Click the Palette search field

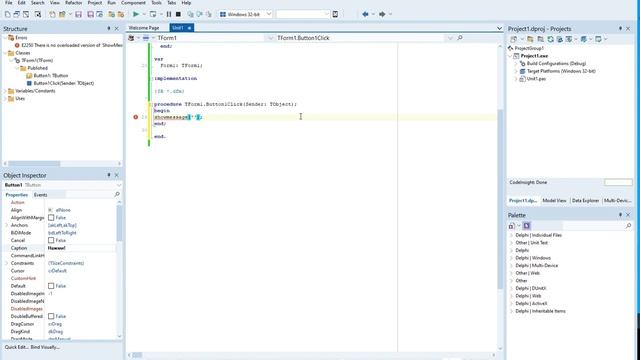click(593, 226)
